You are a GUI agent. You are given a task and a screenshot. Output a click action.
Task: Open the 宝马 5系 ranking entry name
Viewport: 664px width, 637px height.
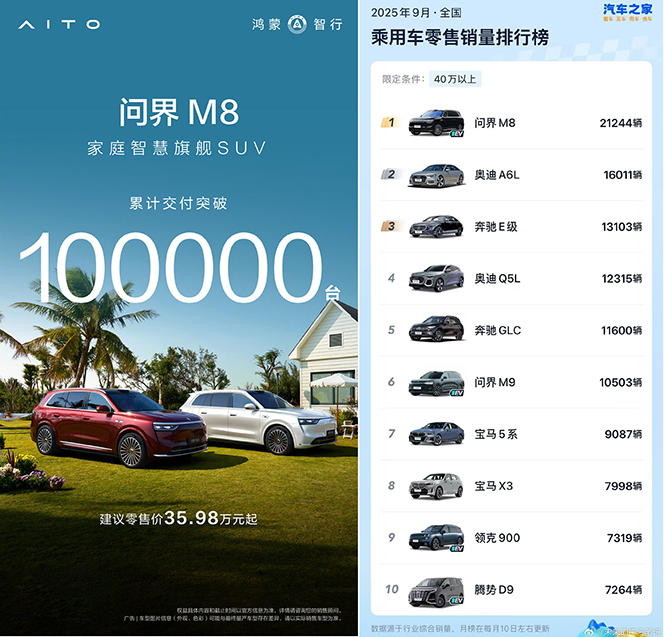496,434
